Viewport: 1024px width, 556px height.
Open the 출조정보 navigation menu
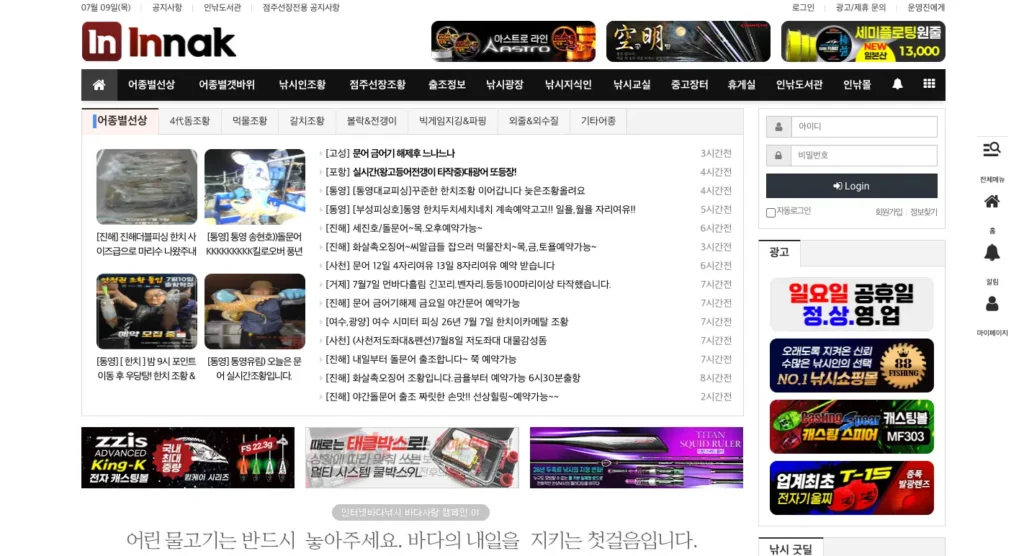(x=447, y=85)
